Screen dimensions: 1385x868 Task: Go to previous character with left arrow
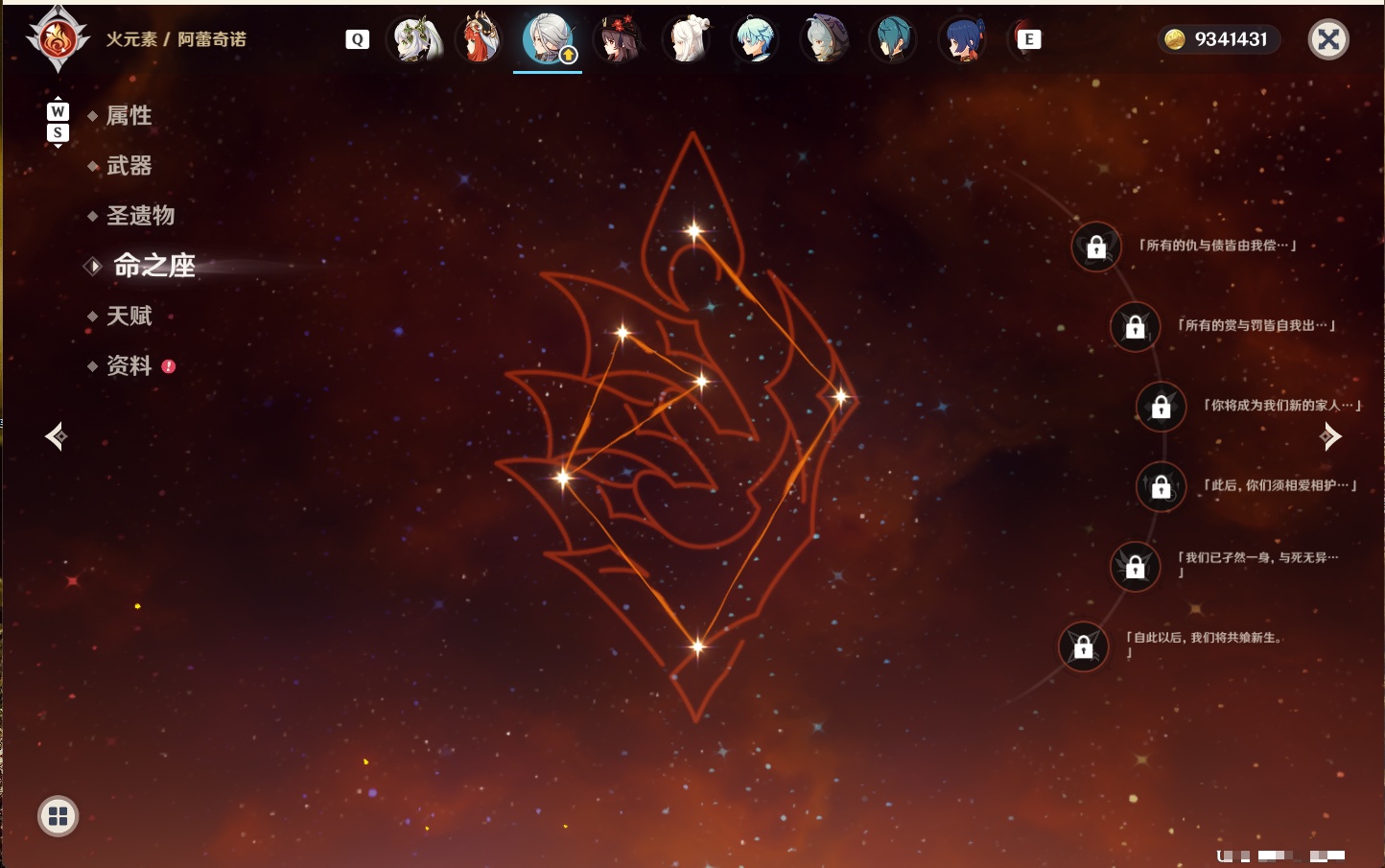pyautogui.click(x=56, y=436)
